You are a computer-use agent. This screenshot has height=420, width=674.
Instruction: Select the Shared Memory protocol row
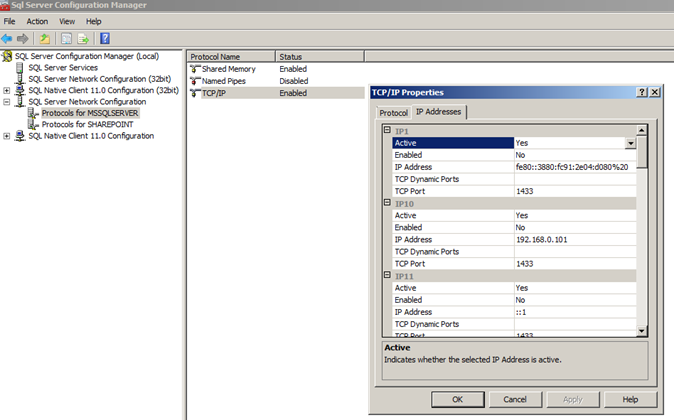pos(275,69)
